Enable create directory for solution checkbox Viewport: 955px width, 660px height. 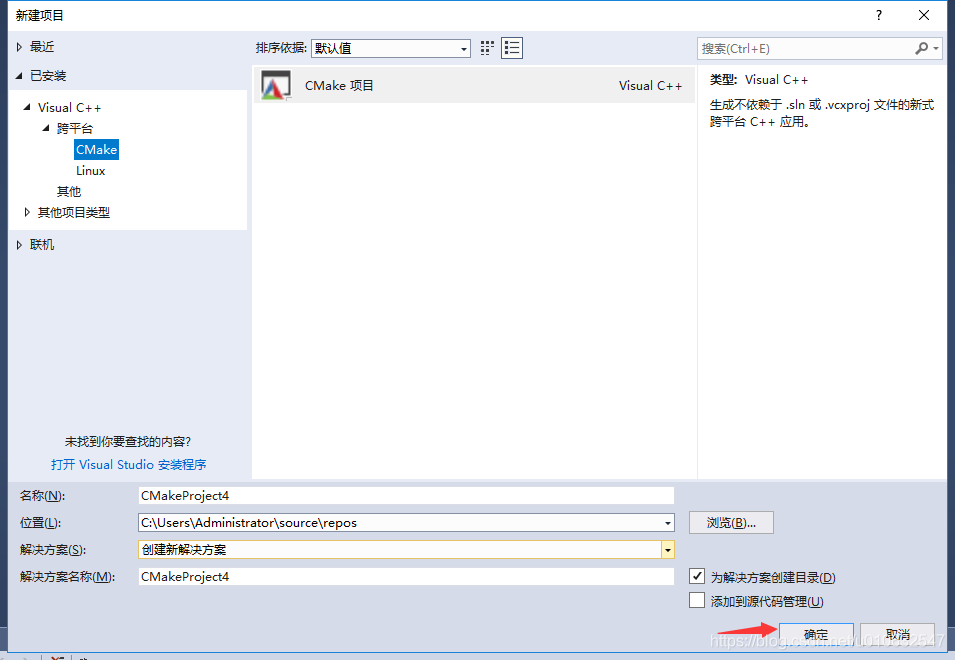[697, 576]
